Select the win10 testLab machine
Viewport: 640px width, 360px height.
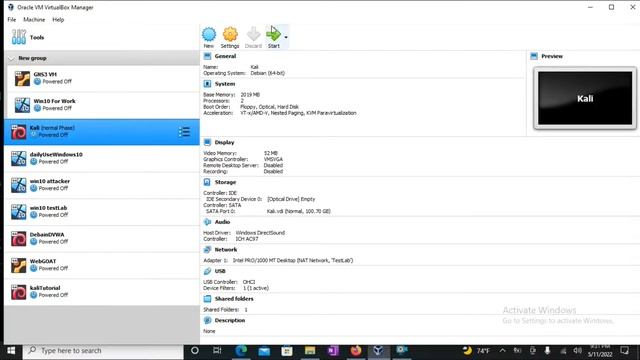coord(102,212)
